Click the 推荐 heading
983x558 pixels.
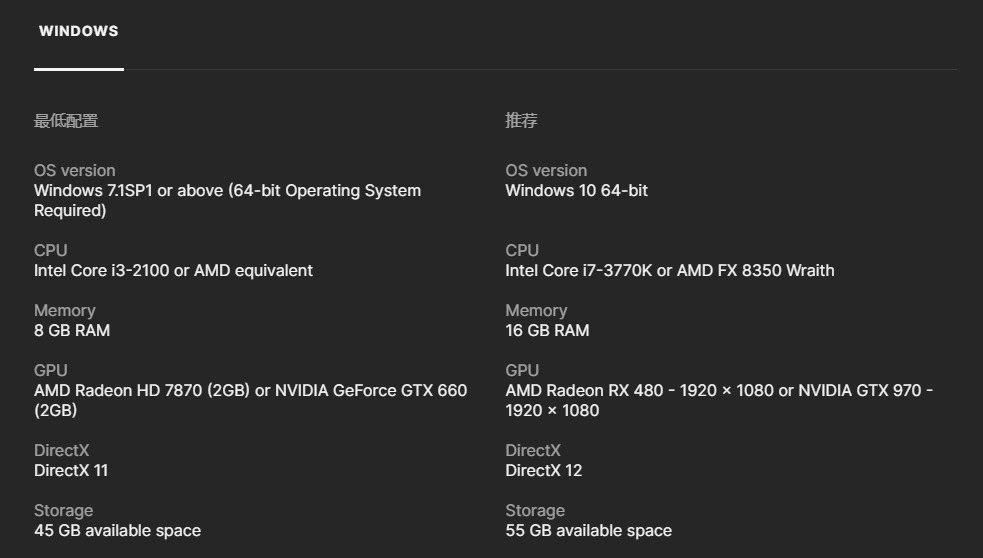point(522,120)
